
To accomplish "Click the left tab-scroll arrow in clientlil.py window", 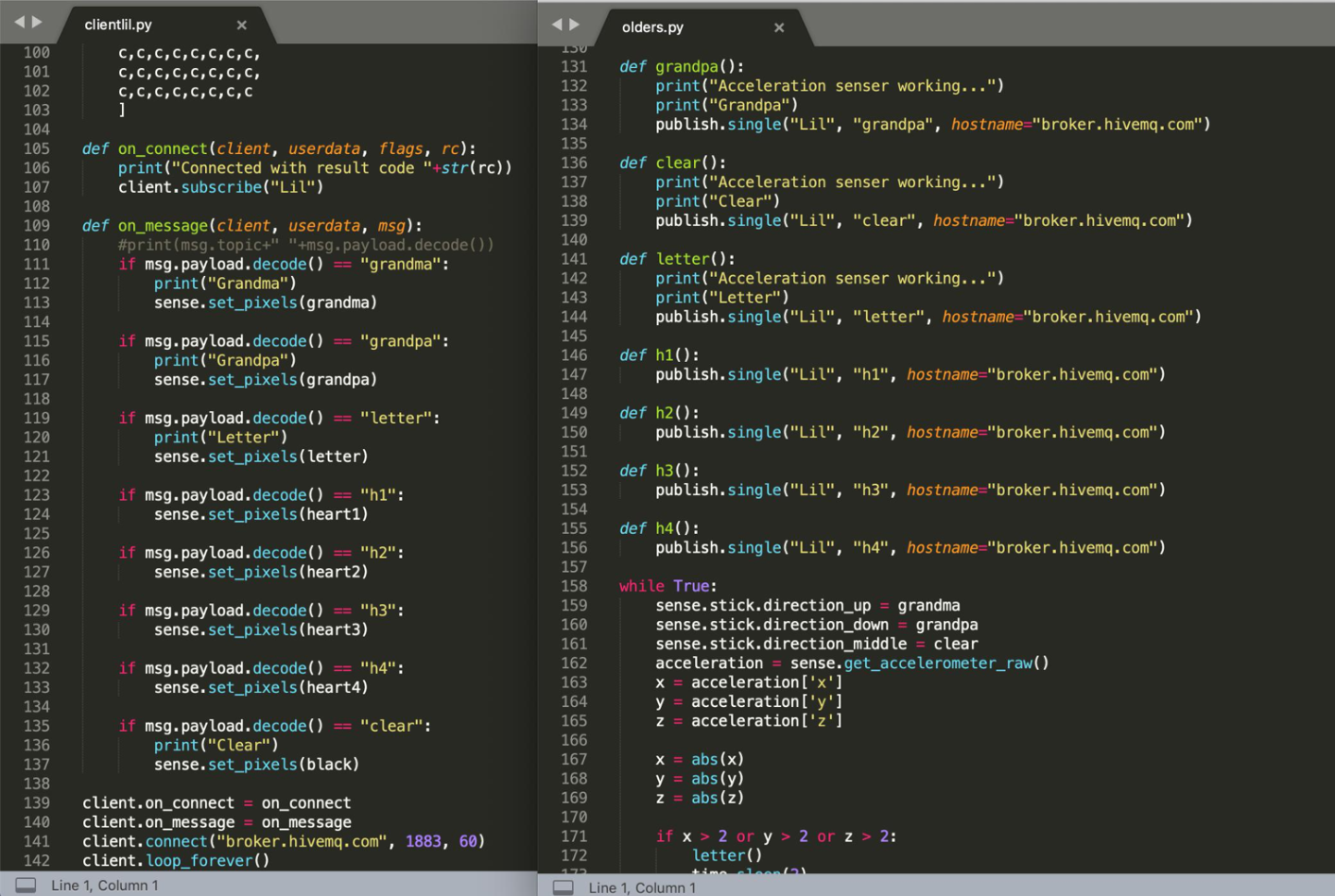I will (x=19, y=22).
